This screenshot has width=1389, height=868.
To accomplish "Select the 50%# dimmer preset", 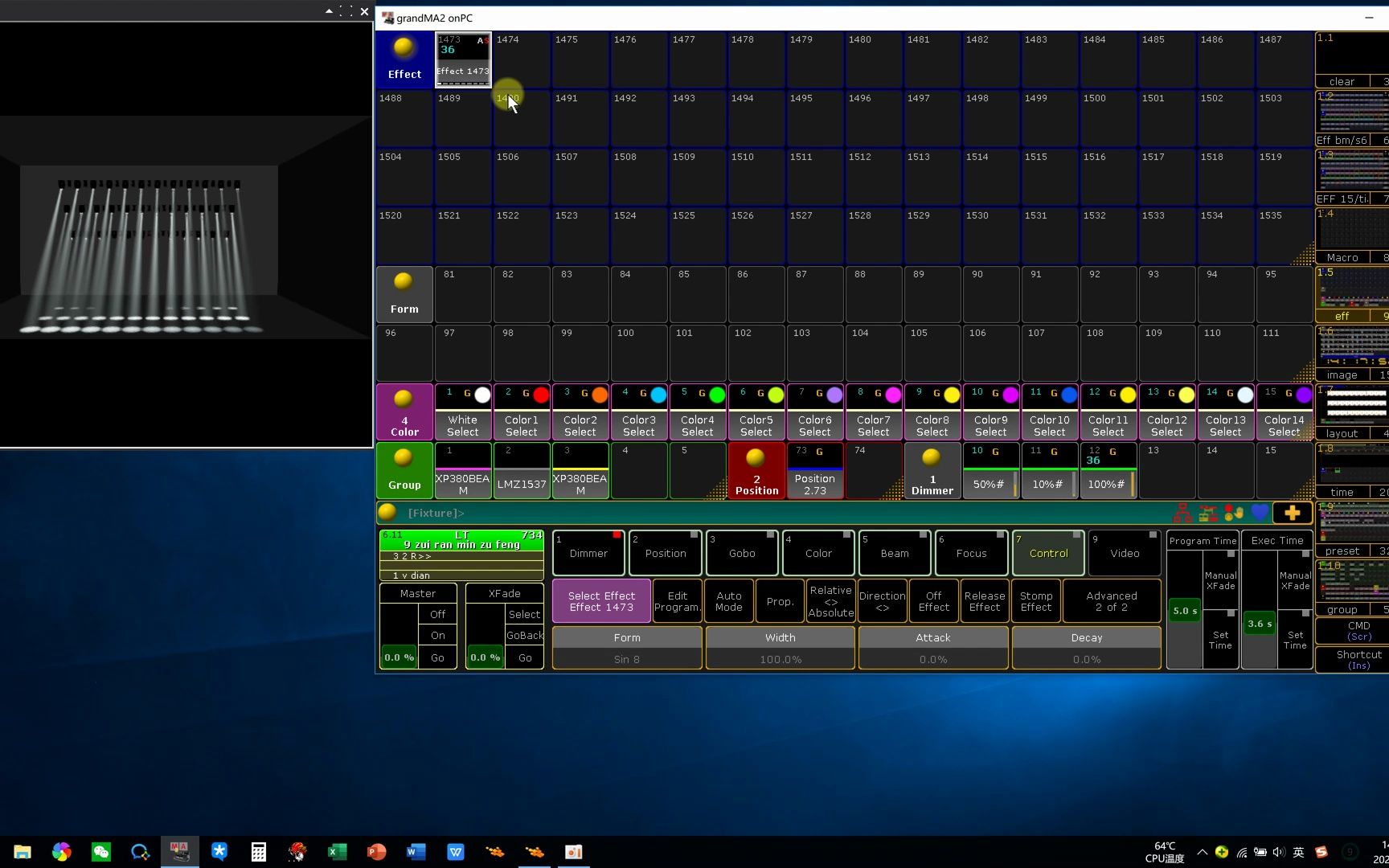I will coord(991,470).
